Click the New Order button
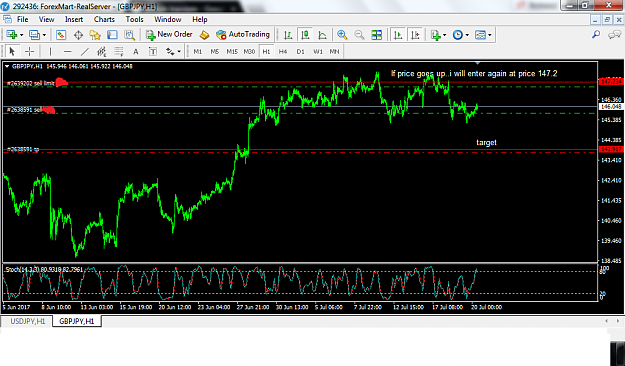 tap(169, 35)
